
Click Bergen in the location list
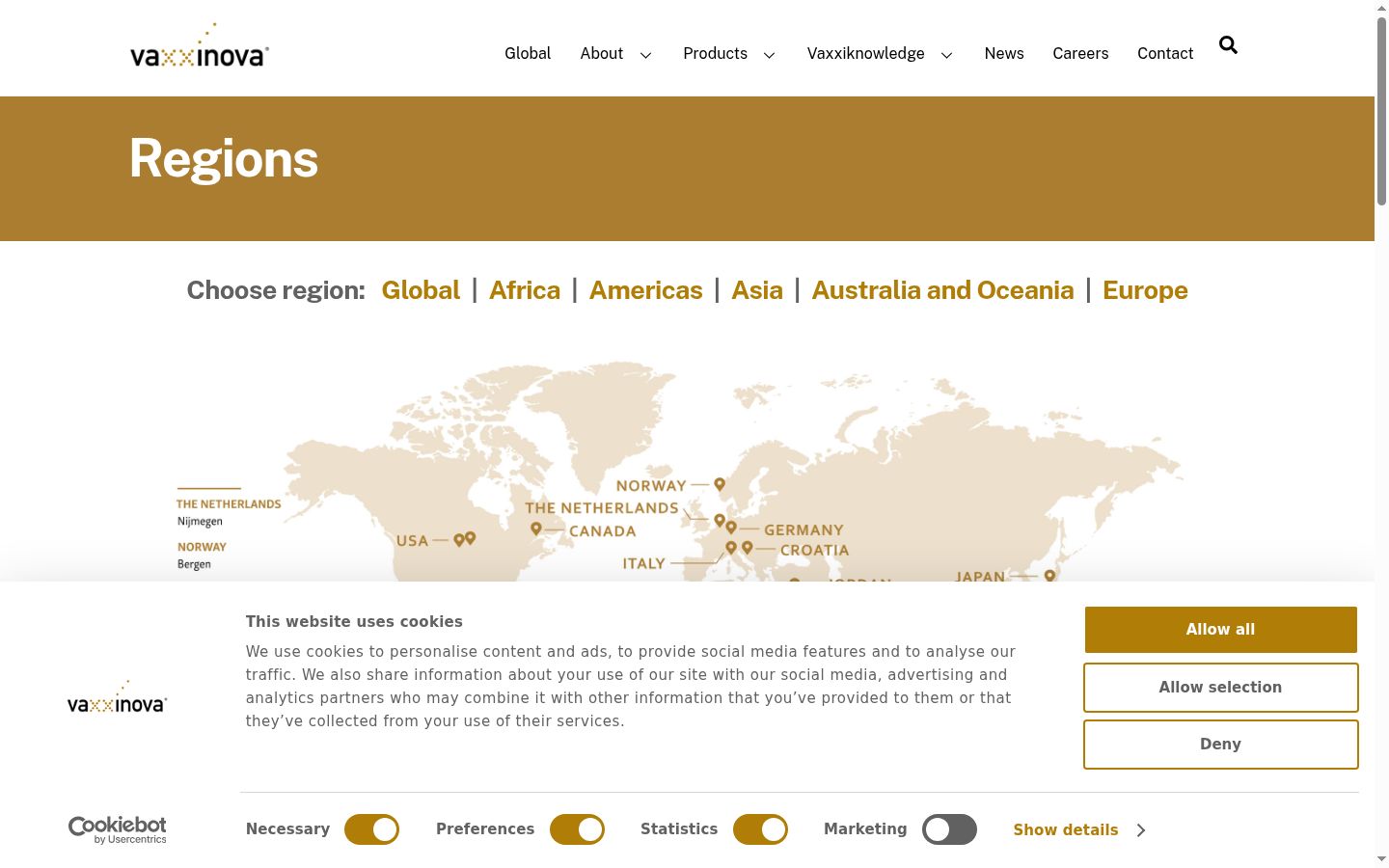pyautogui.click(x=194, y=564)
